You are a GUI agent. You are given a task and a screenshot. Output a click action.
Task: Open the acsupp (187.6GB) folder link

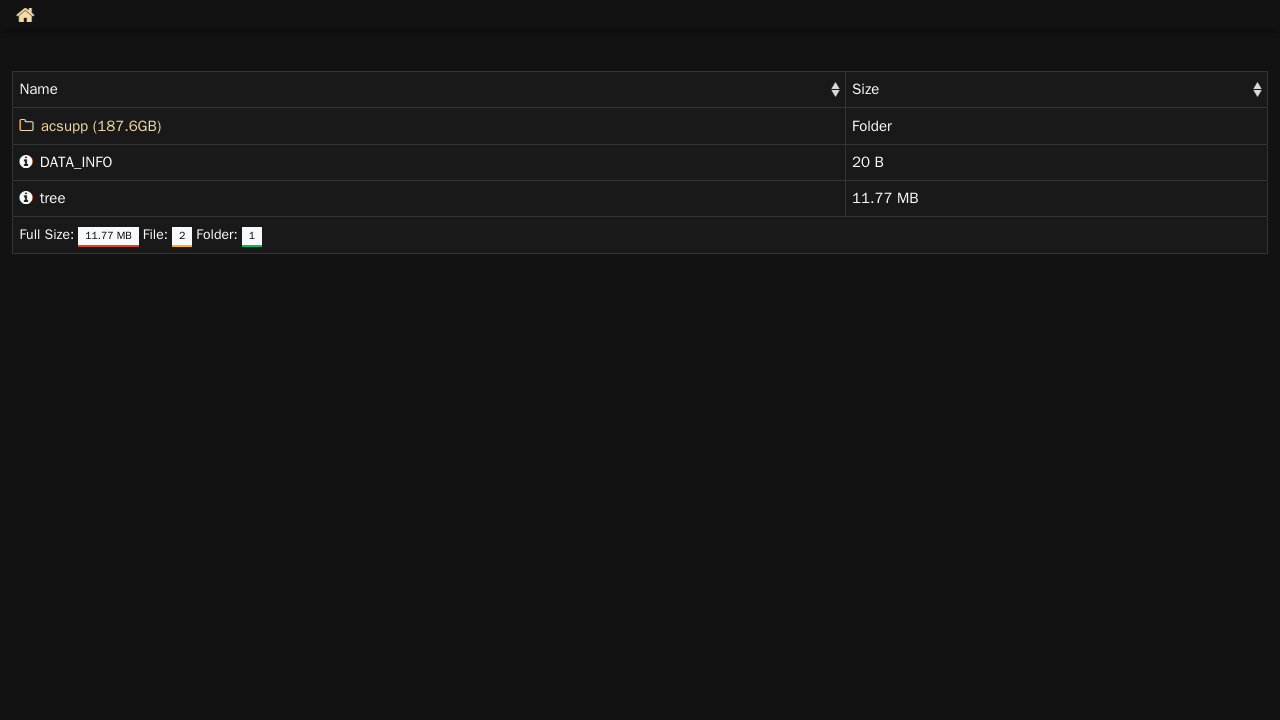click(x=101, y=126)
